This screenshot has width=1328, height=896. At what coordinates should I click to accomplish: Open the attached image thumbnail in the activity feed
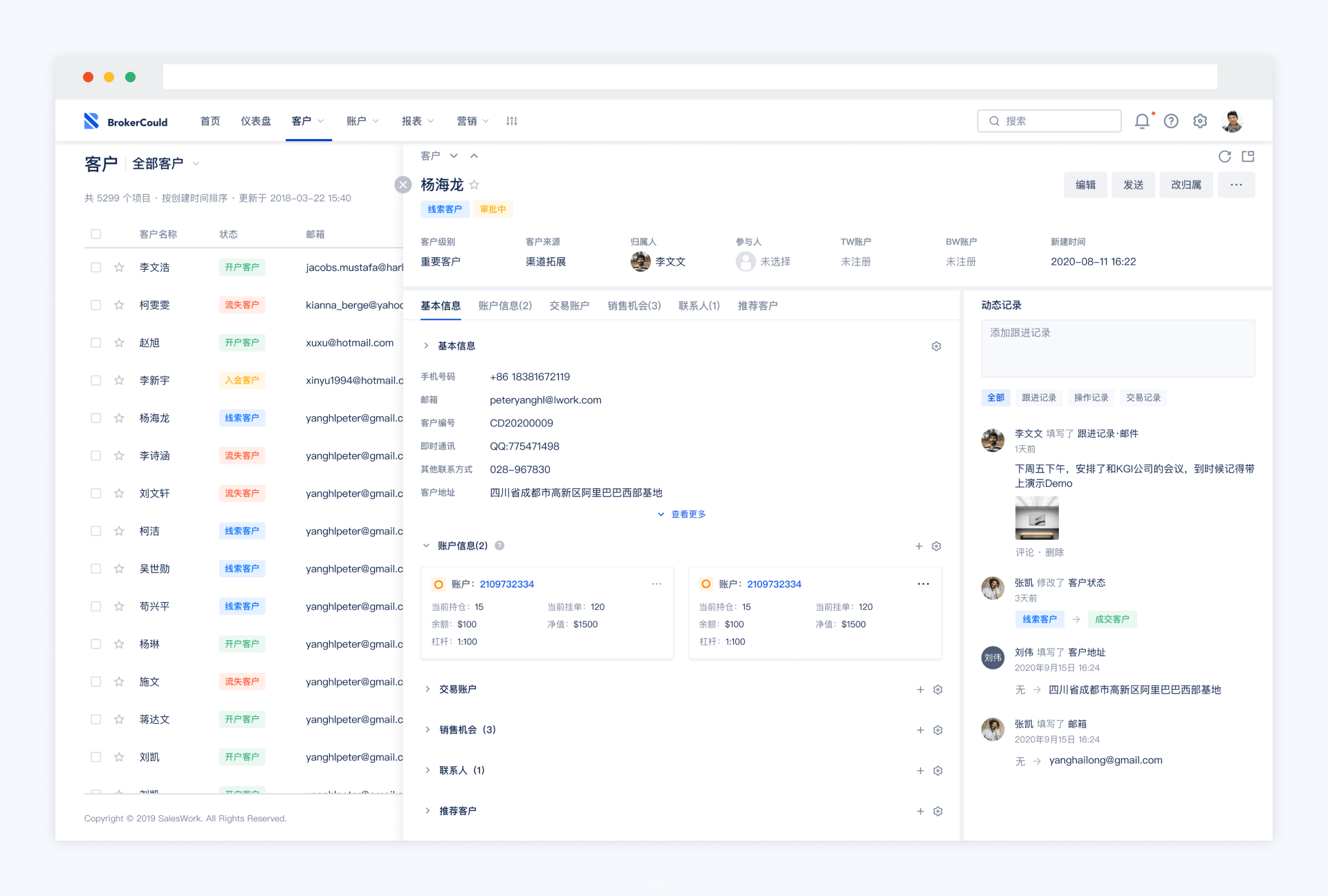(x=1037, y=518)
